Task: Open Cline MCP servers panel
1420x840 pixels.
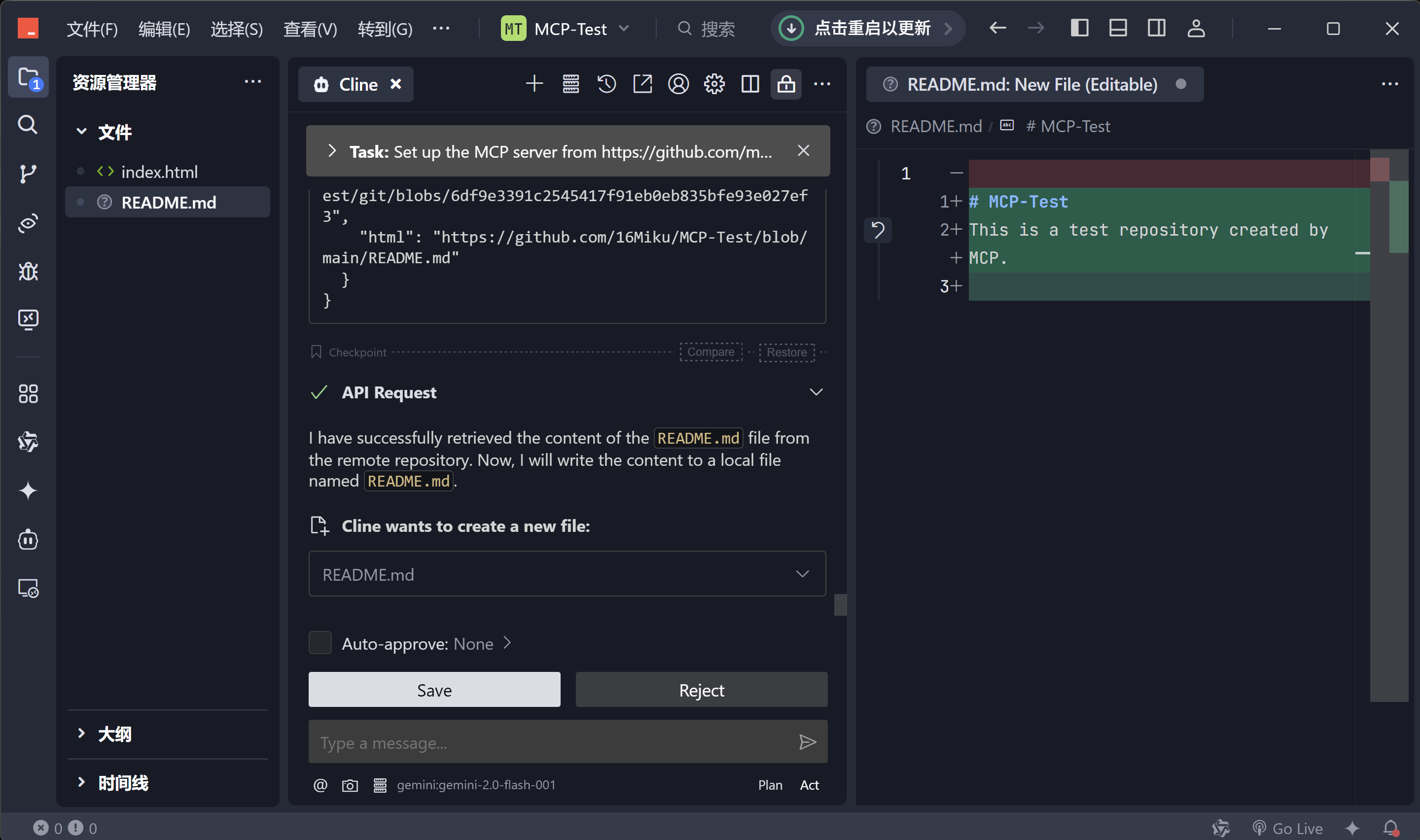Action: pyautogui.click(x=570, y=84)
